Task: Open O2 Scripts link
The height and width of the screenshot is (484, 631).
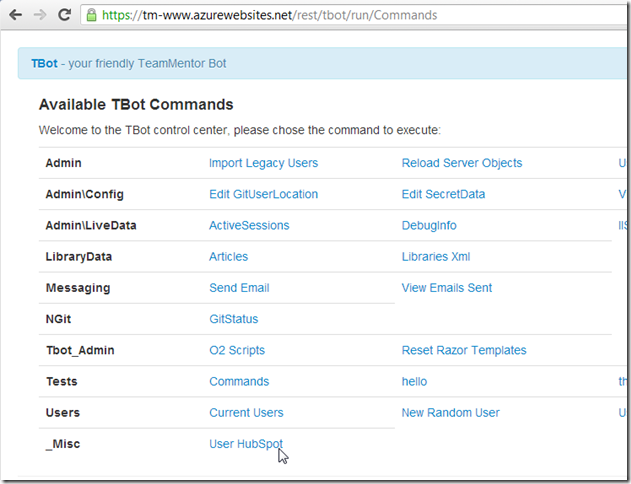Action: click(x=237, y=350)
